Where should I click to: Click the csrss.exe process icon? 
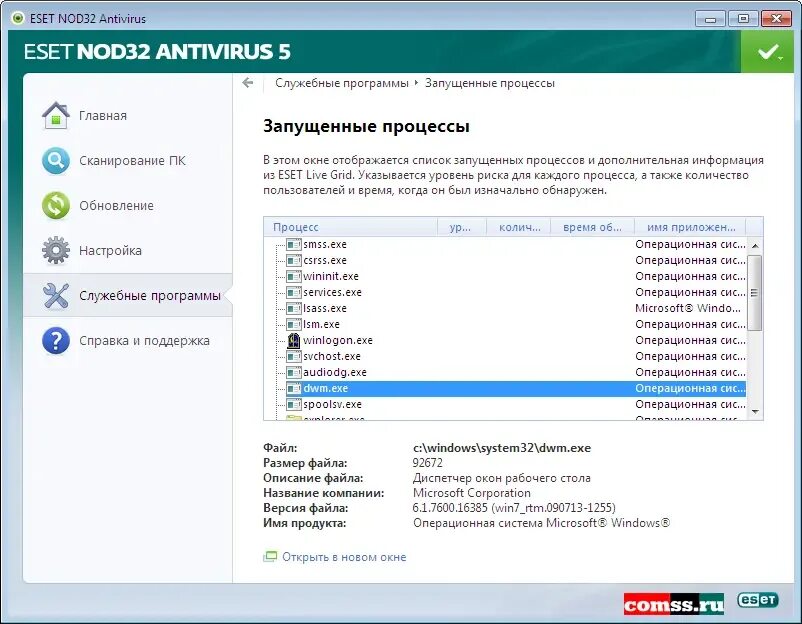(294, 260)
